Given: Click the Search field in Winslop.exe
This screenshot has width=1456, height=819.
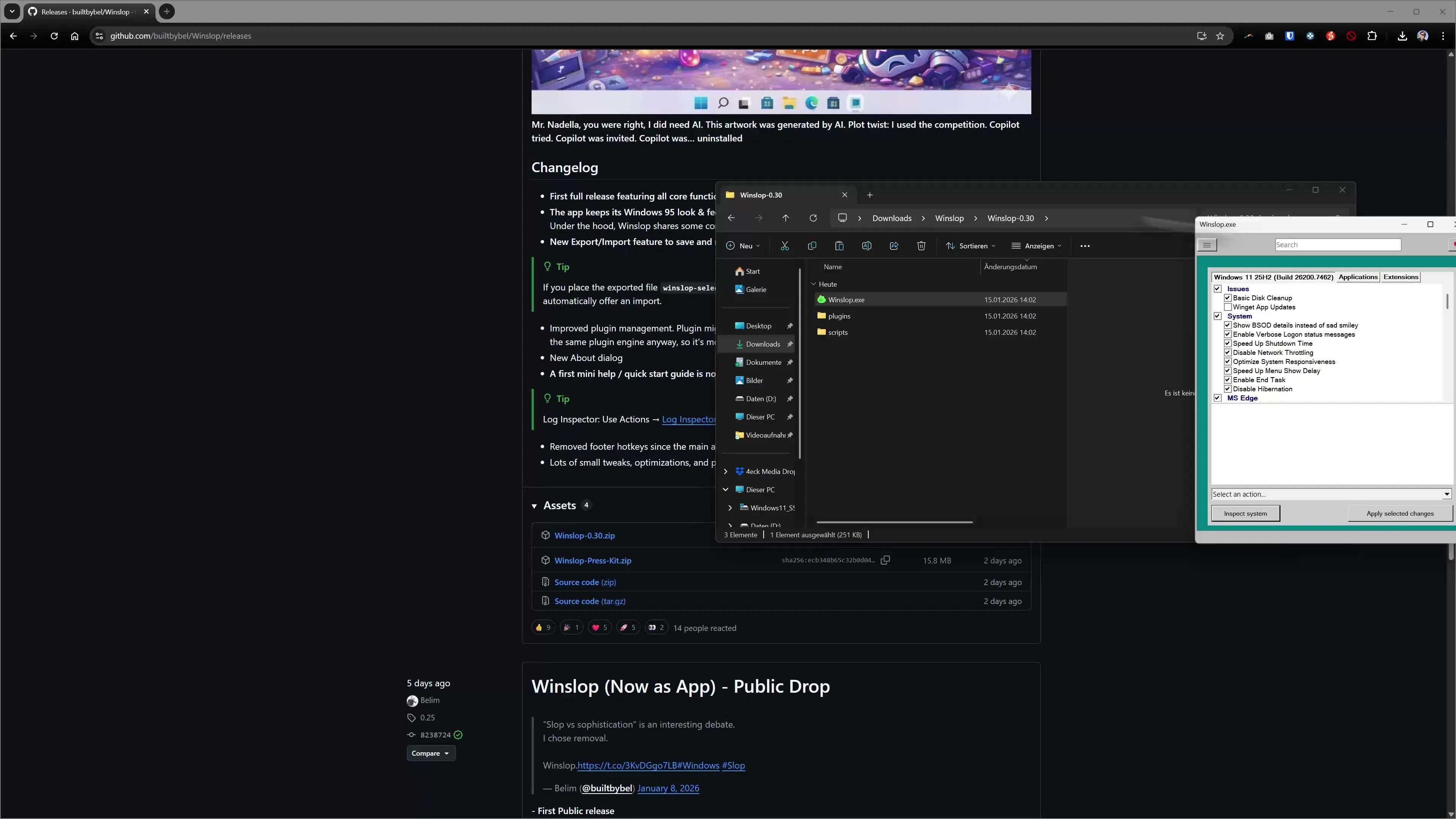Looking at the screenshot, I should [1337, 244].
